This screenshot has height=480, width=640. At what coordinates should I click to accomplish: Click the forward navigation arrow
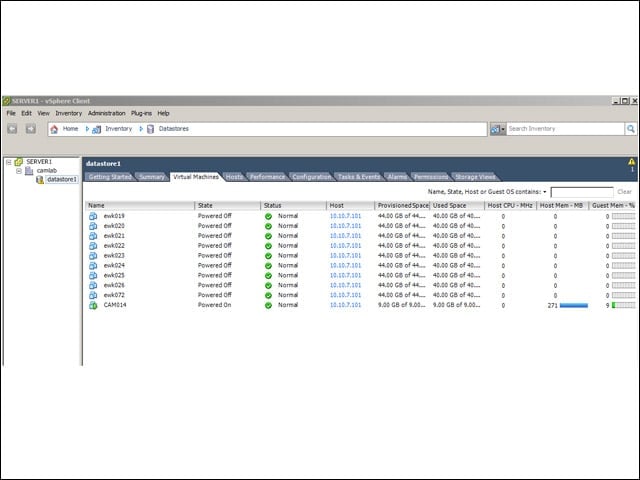[x=31, y=129]
